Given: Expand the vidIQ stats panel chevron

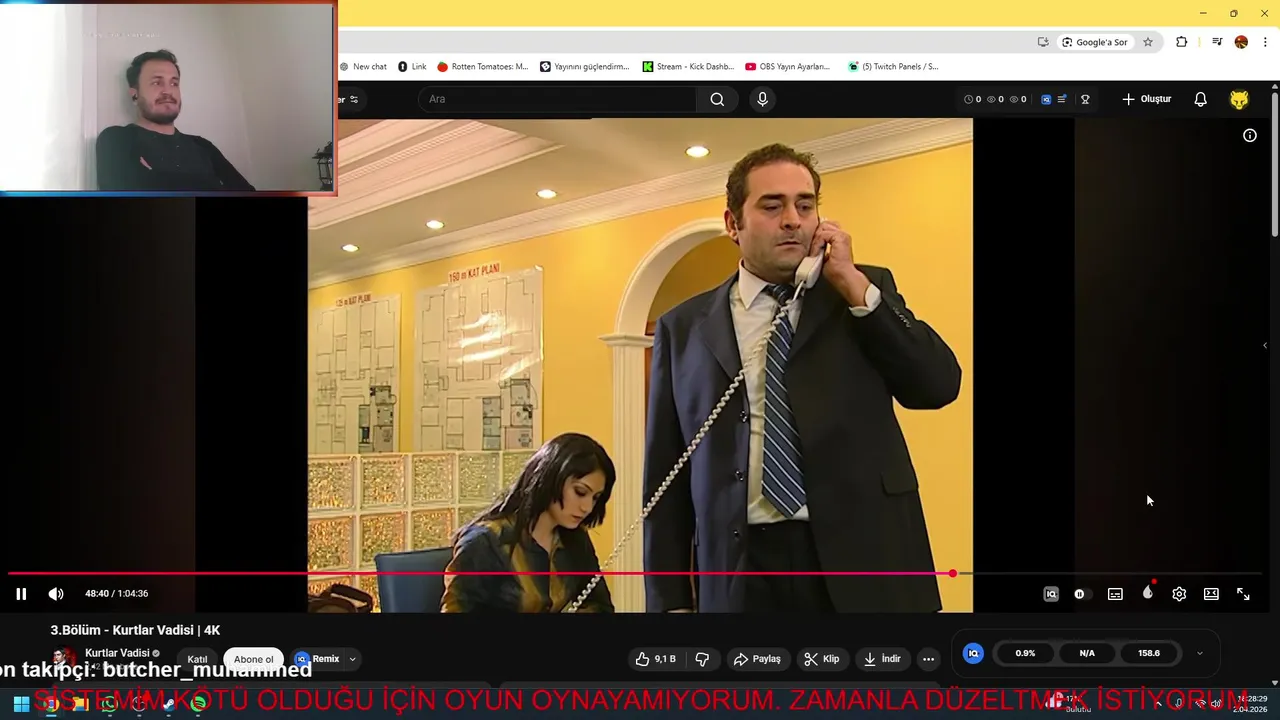Looking at the screenshot, I should click(1199, 653).
